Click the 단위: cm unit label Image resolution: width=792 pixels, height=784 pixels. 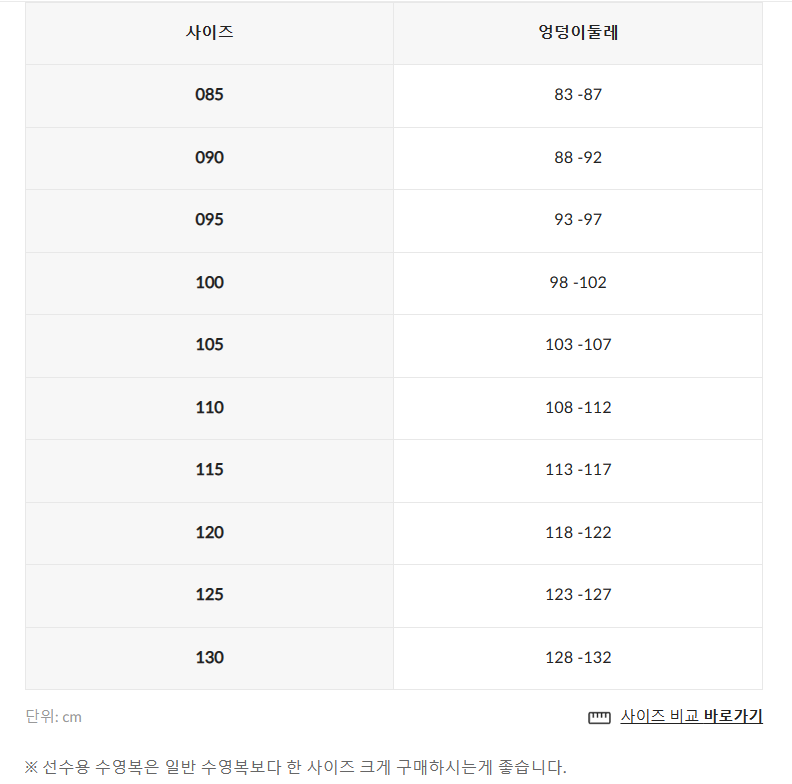(54, 717)
